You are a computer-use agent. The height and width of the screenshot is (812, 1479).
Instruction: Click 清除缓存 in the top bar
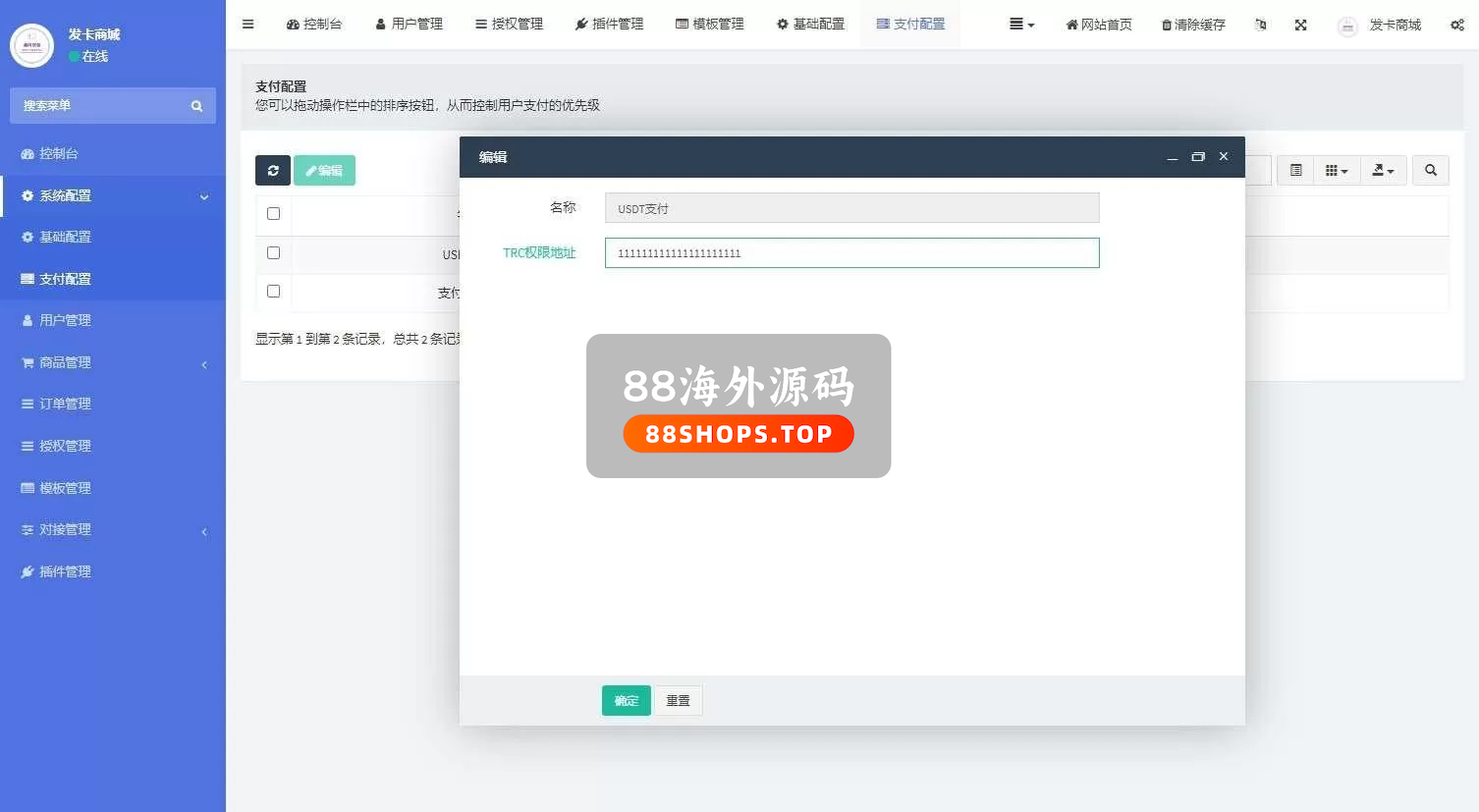tap(1193, 25)
